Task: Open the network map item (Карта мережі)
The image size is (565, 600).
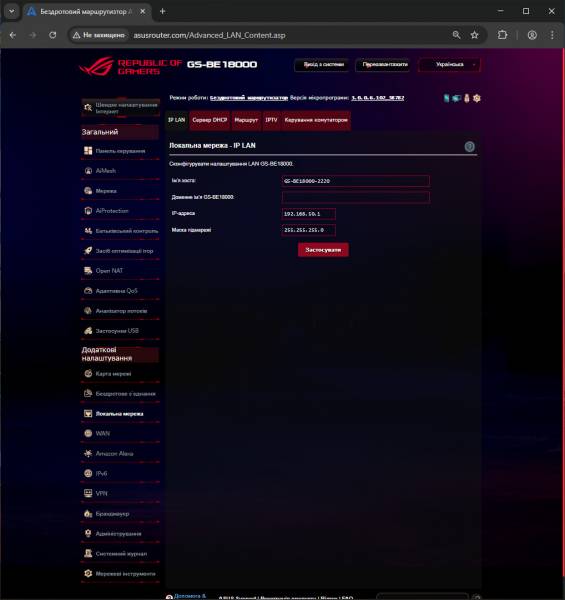Action: point(120,373)
